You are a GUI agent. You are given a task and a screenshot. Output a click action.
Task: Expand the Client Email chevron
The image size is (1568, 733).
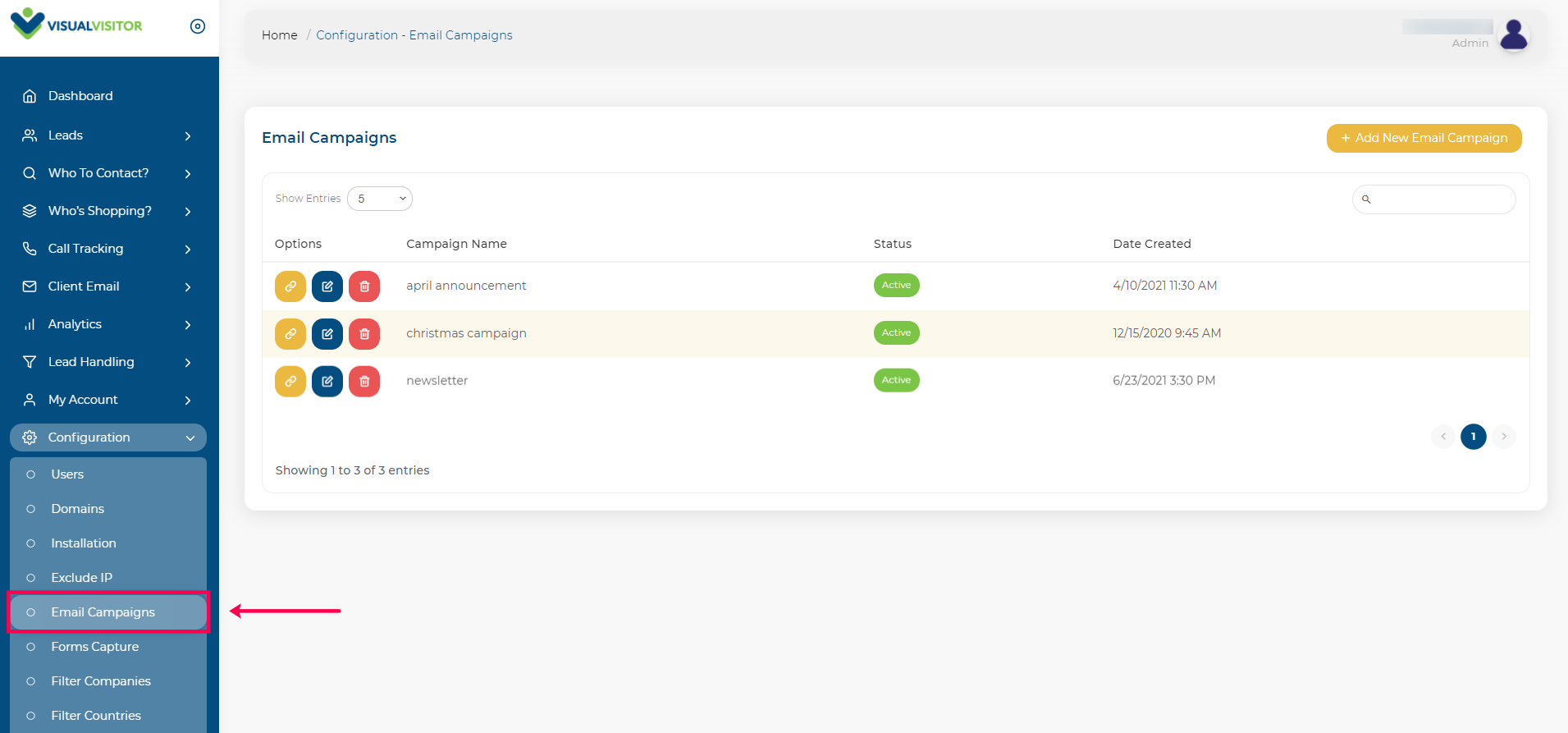click(188, 287)
